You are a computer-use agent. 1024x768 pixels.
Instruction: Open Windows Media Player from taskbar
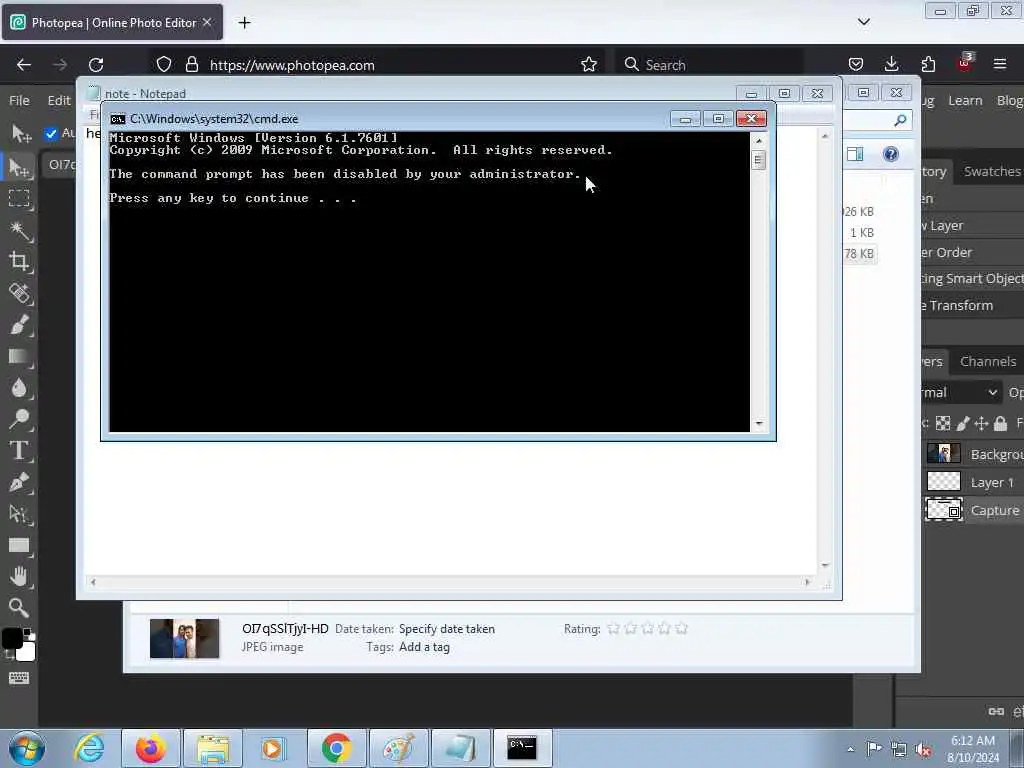pyautogui.click(x=274, y=748)
